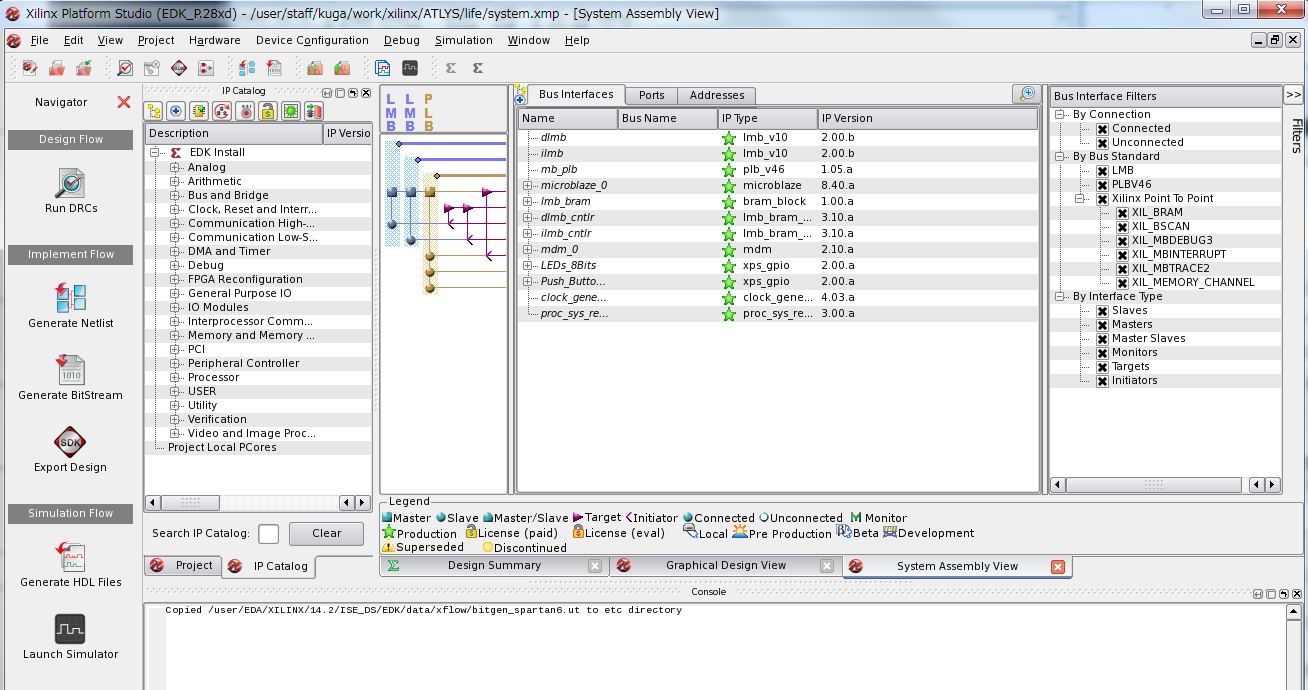Expand the Processor category in IP Catalog
Viewport: 1308px width, 690px height.
pos(174,378)
